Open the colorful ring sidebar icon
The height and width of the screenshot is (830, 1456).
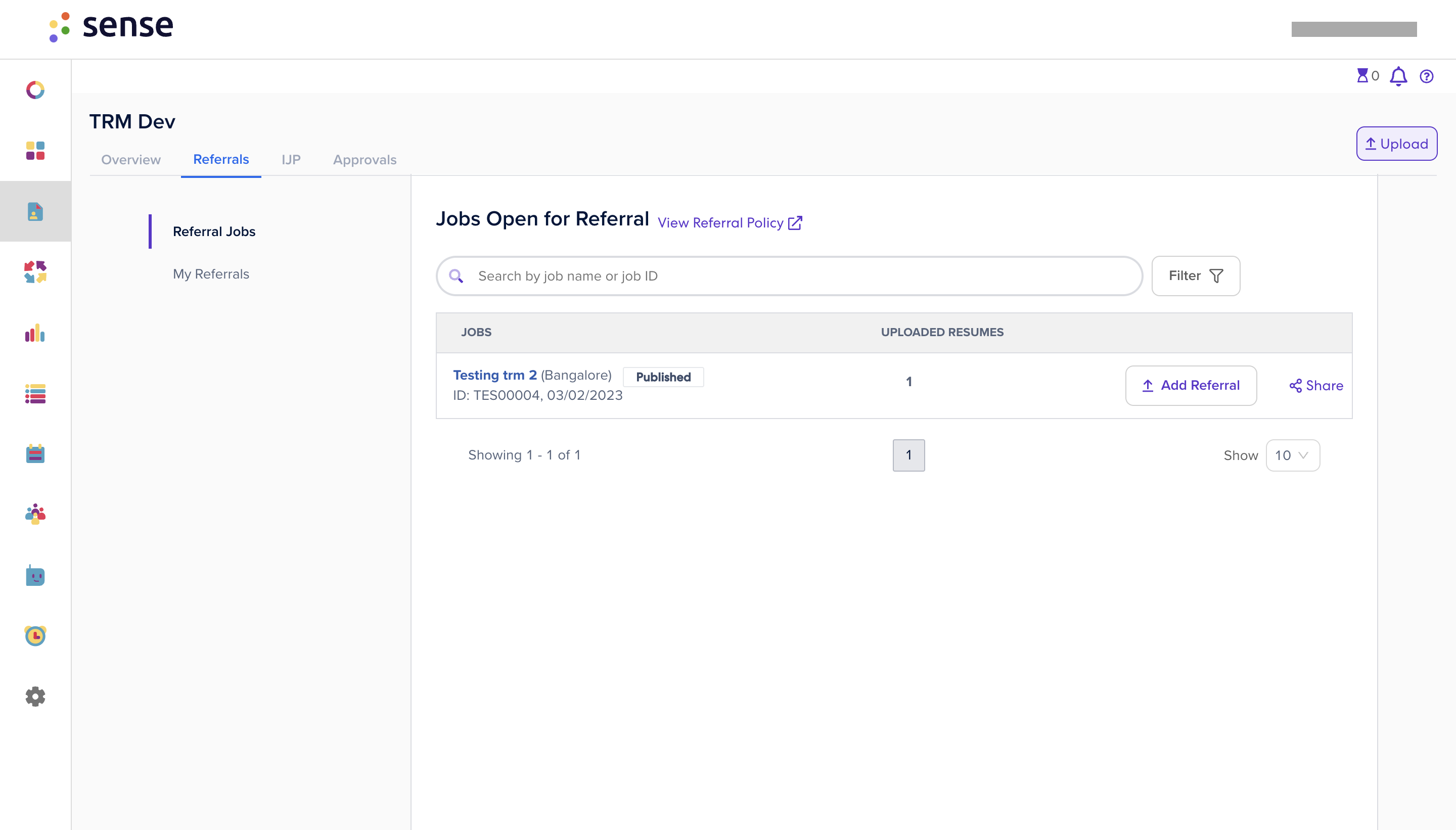pyautogui.click(x=35, y=90)
